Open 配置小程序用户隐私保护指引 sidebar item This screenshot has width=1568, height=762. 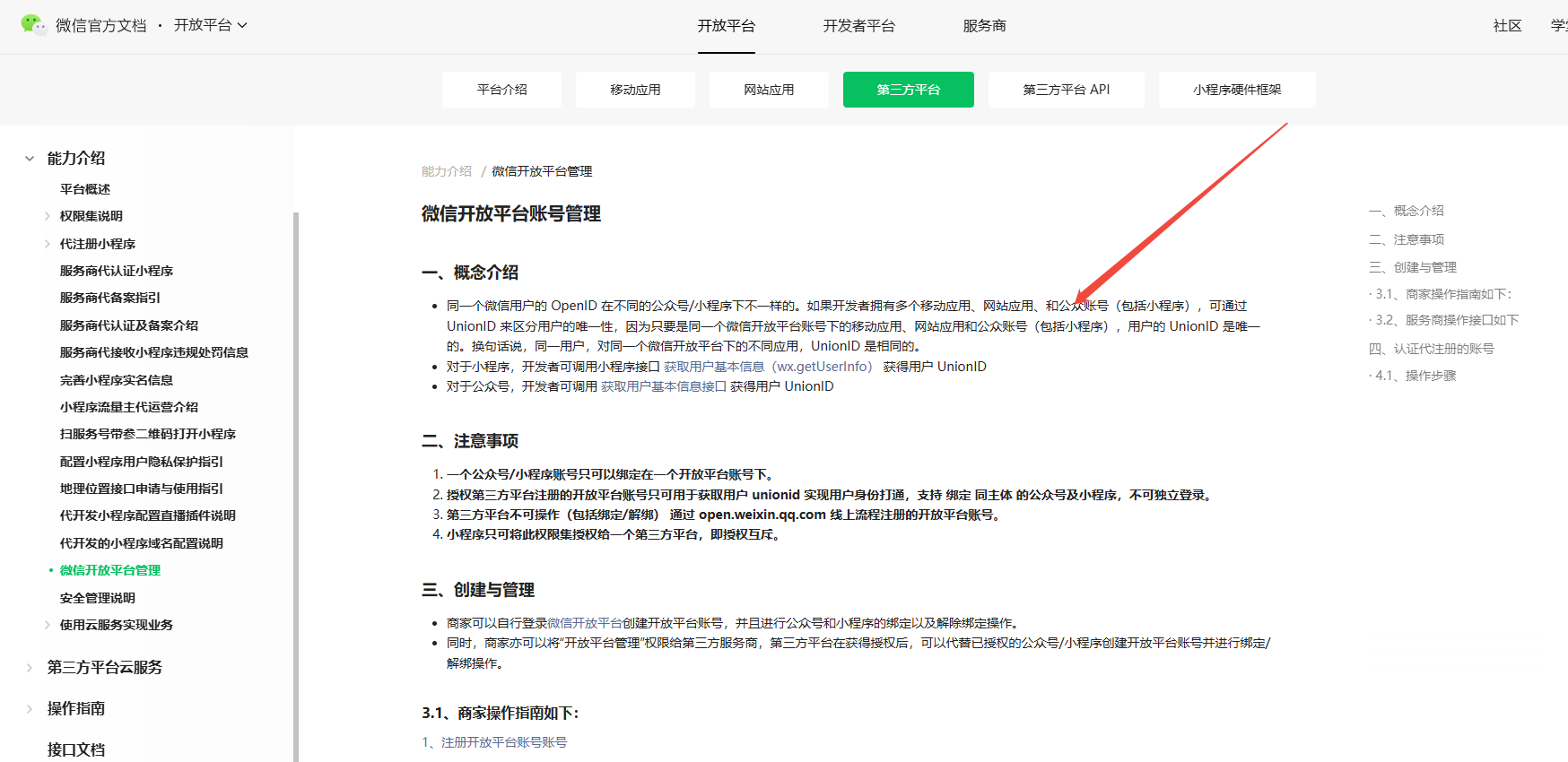pos(142,462)
